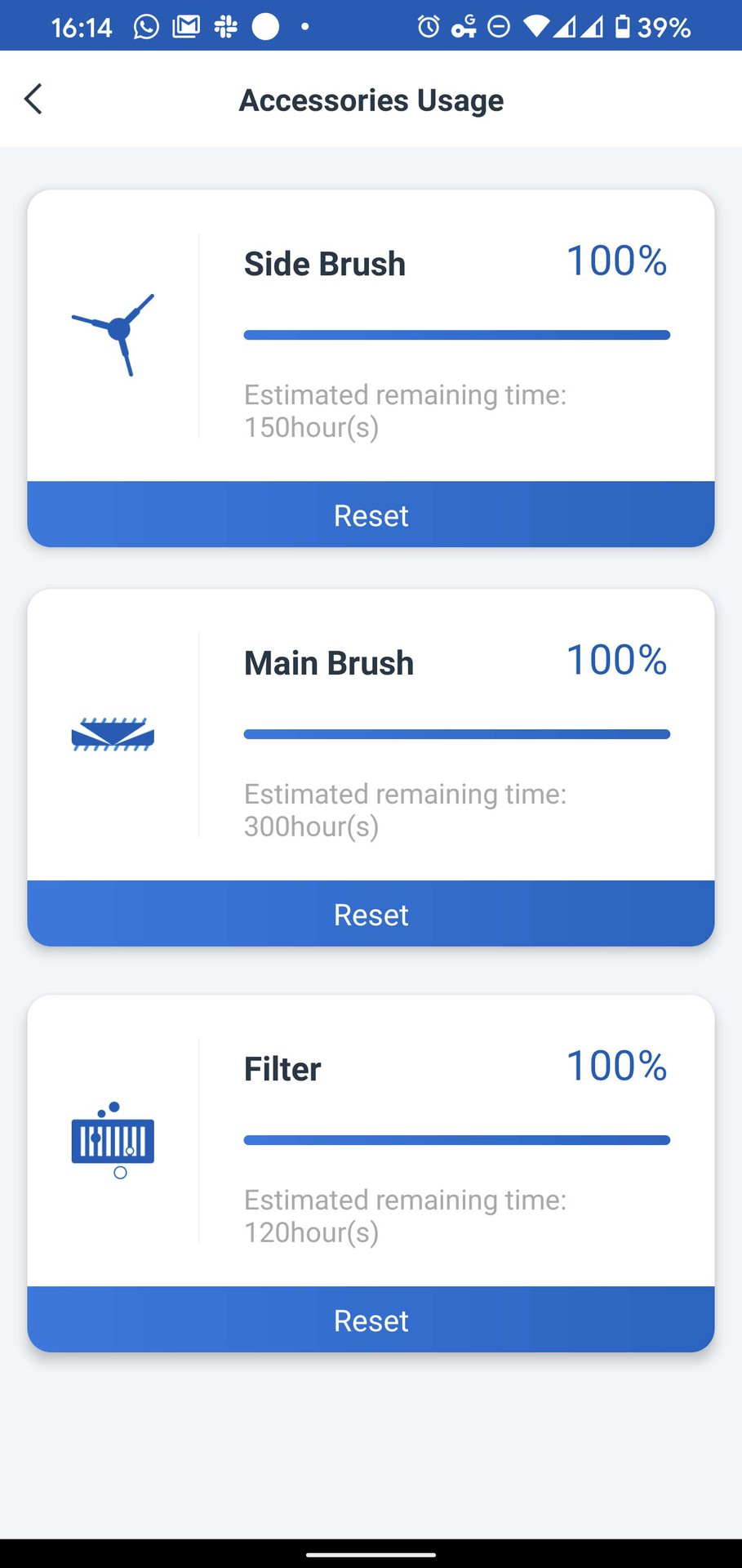Tap the Slack notification icon
This screenshot has width=742, height=1568.
coord(225,27)
